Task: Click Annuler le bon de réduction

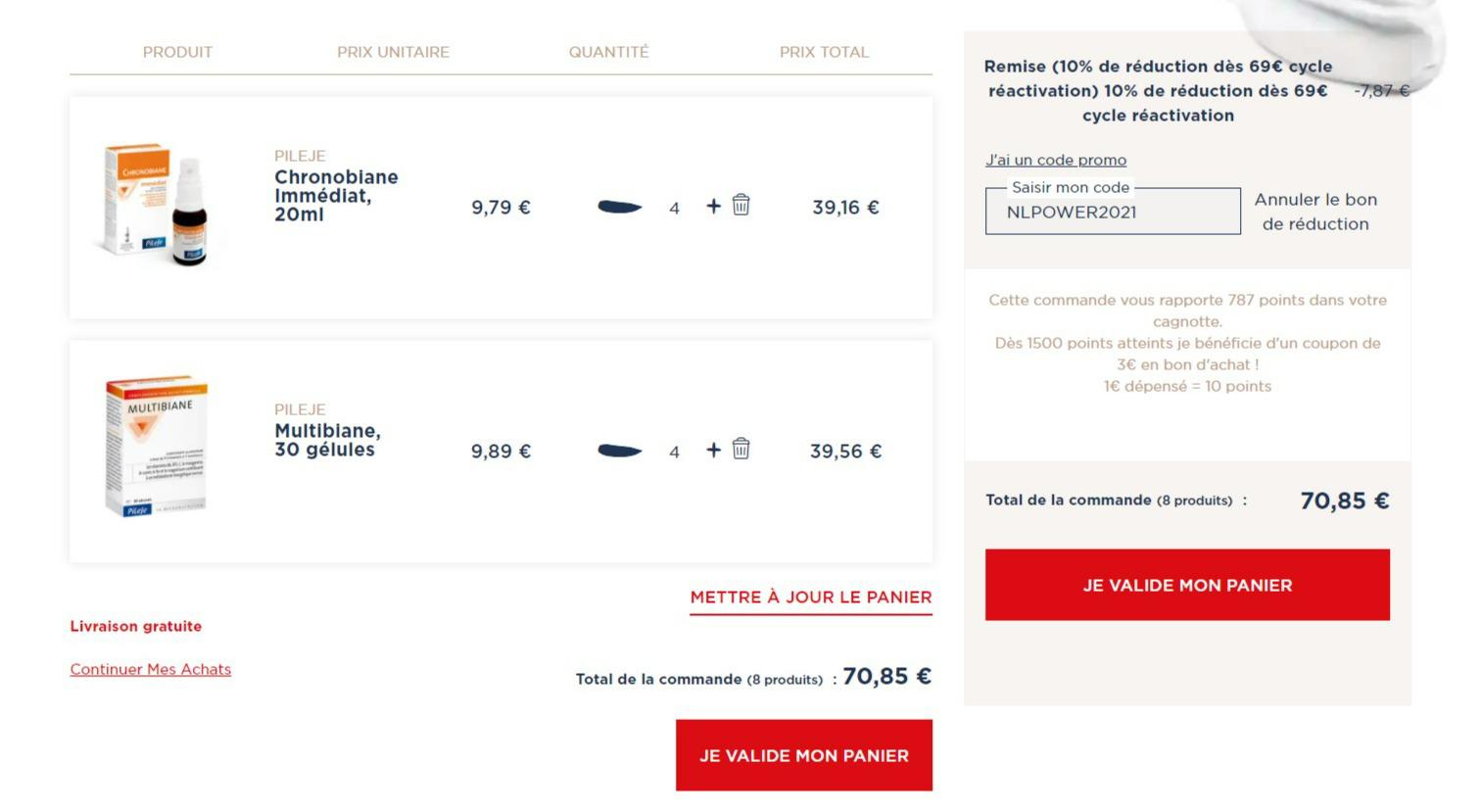Action: click(1315, 212)
